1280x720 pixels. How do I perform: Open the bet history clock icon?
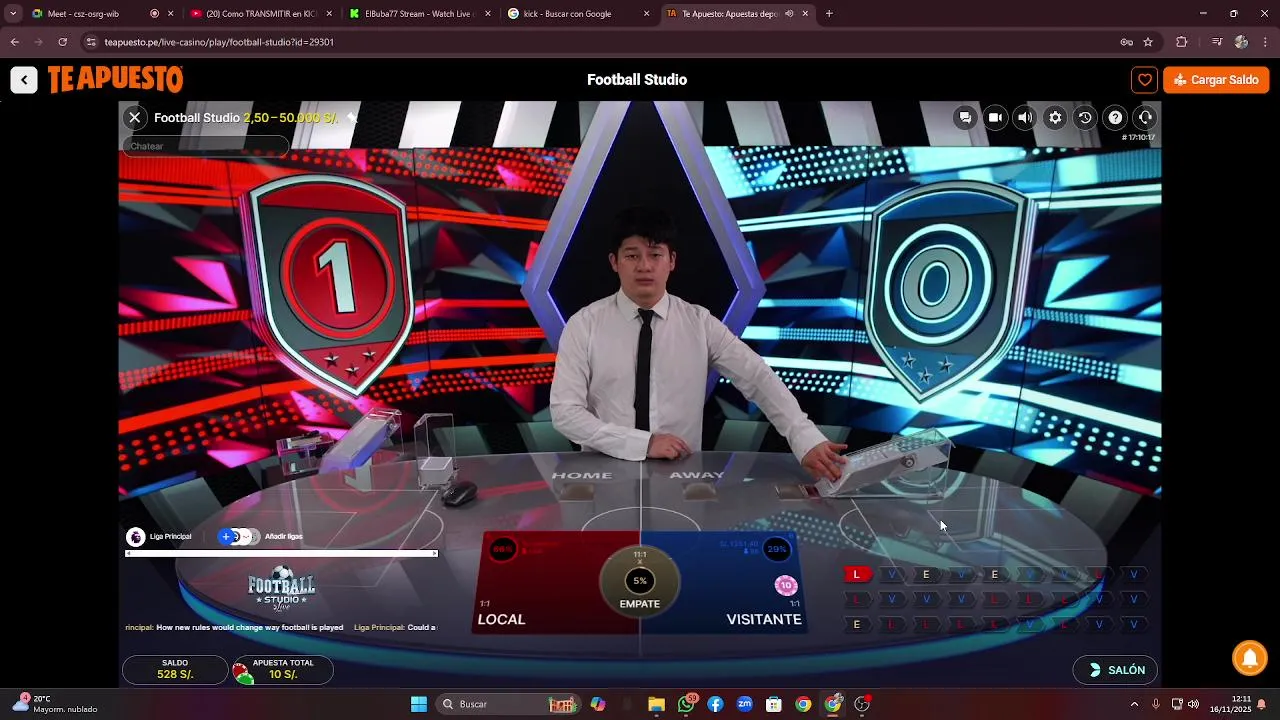pos(1085,117)
